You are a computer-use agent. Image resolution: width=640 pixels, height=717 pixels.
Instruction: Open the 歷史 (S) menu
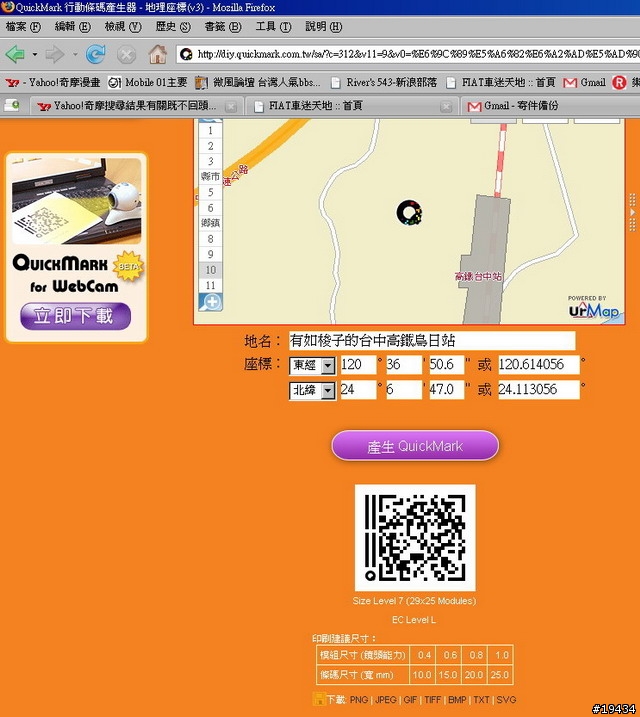173,27
